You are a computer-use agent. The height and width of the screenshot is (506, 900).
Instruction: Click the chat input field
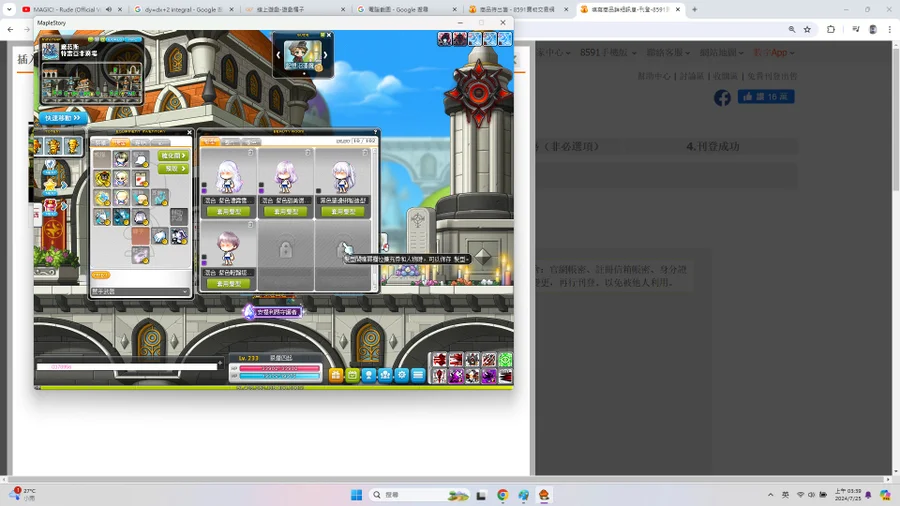click(127, 367)
